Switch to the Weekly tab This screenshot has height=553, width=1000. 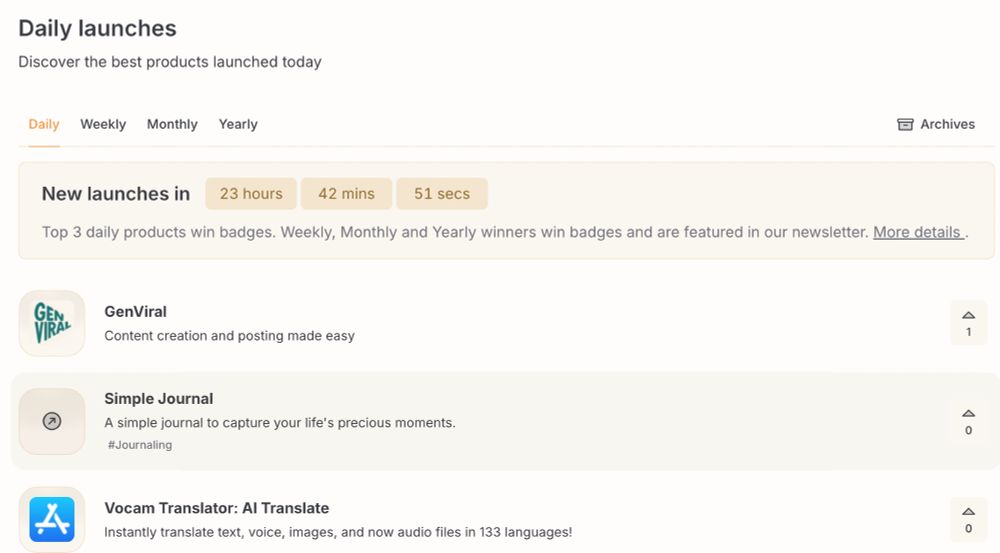coord(103,124)
